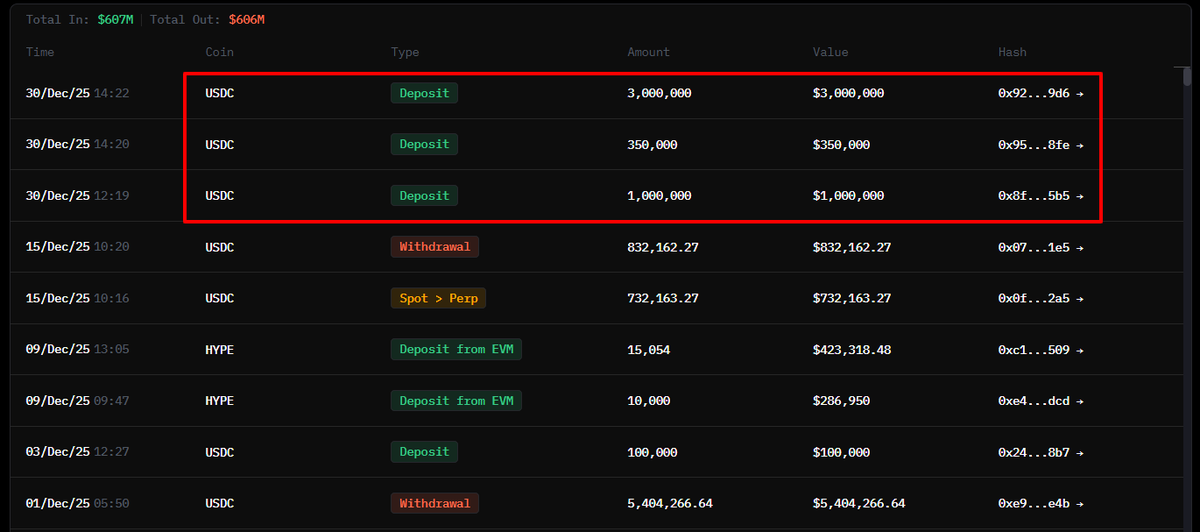Click the $3,000,000 Deposit badge

coord(424,93)
